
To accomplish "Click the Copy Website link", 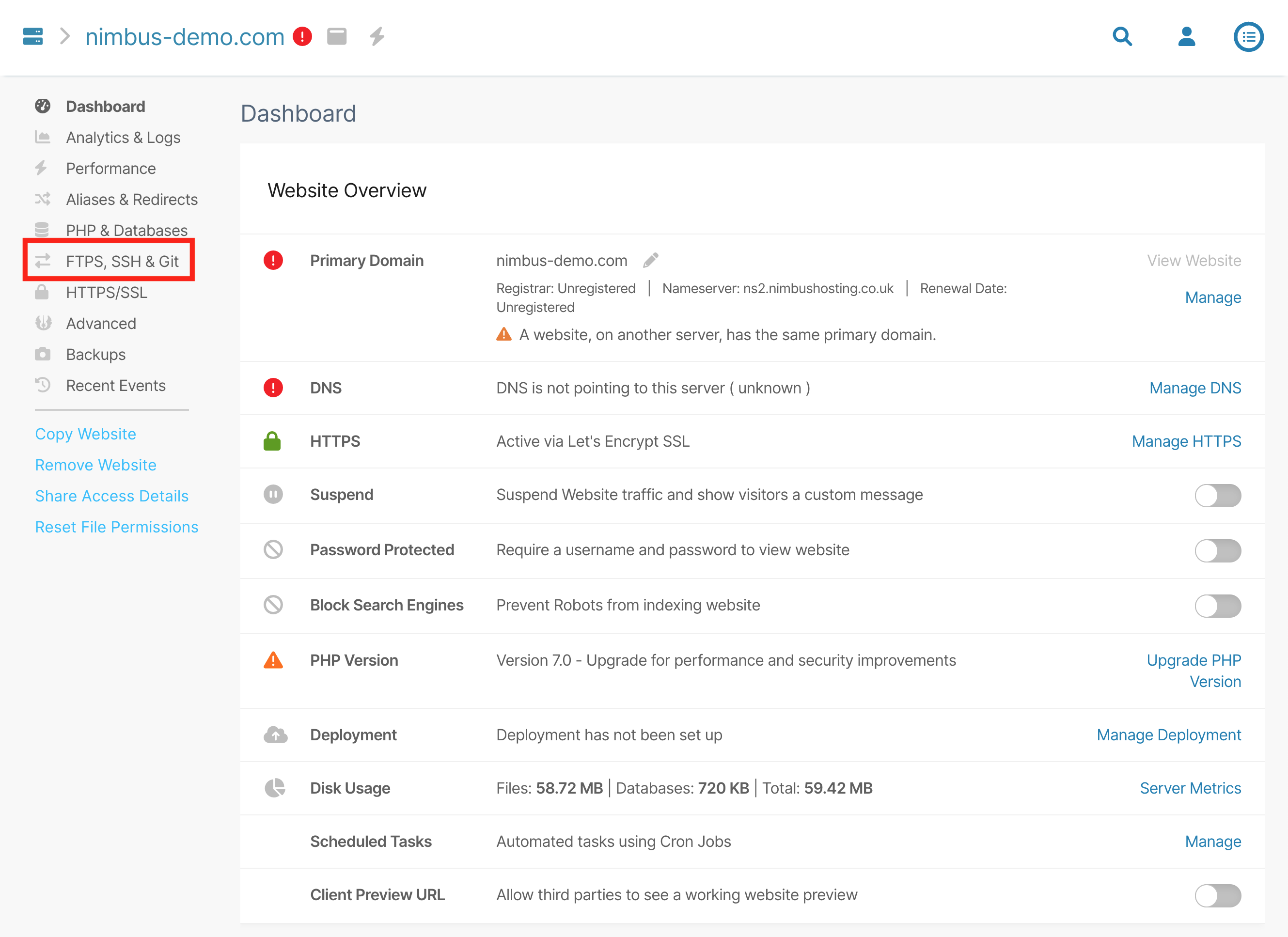I will [x=85, y=434].
